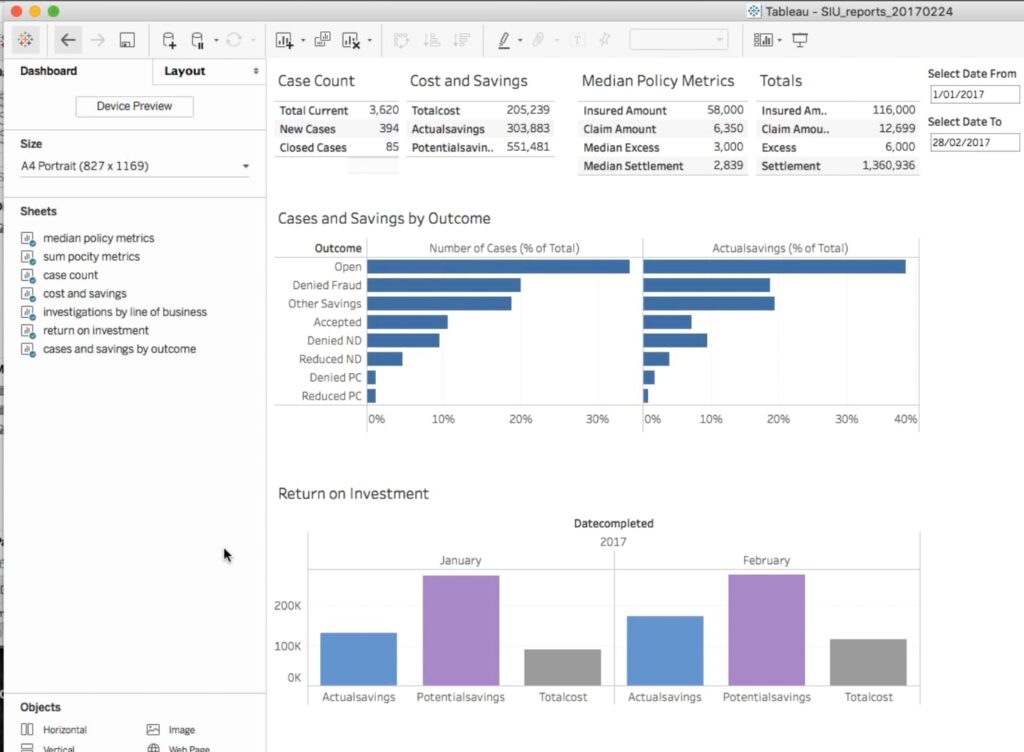Screen dimensions: 1024x752
Task: Open the pause auto updates dropdown arrow
Action: (x=216, y=41)
